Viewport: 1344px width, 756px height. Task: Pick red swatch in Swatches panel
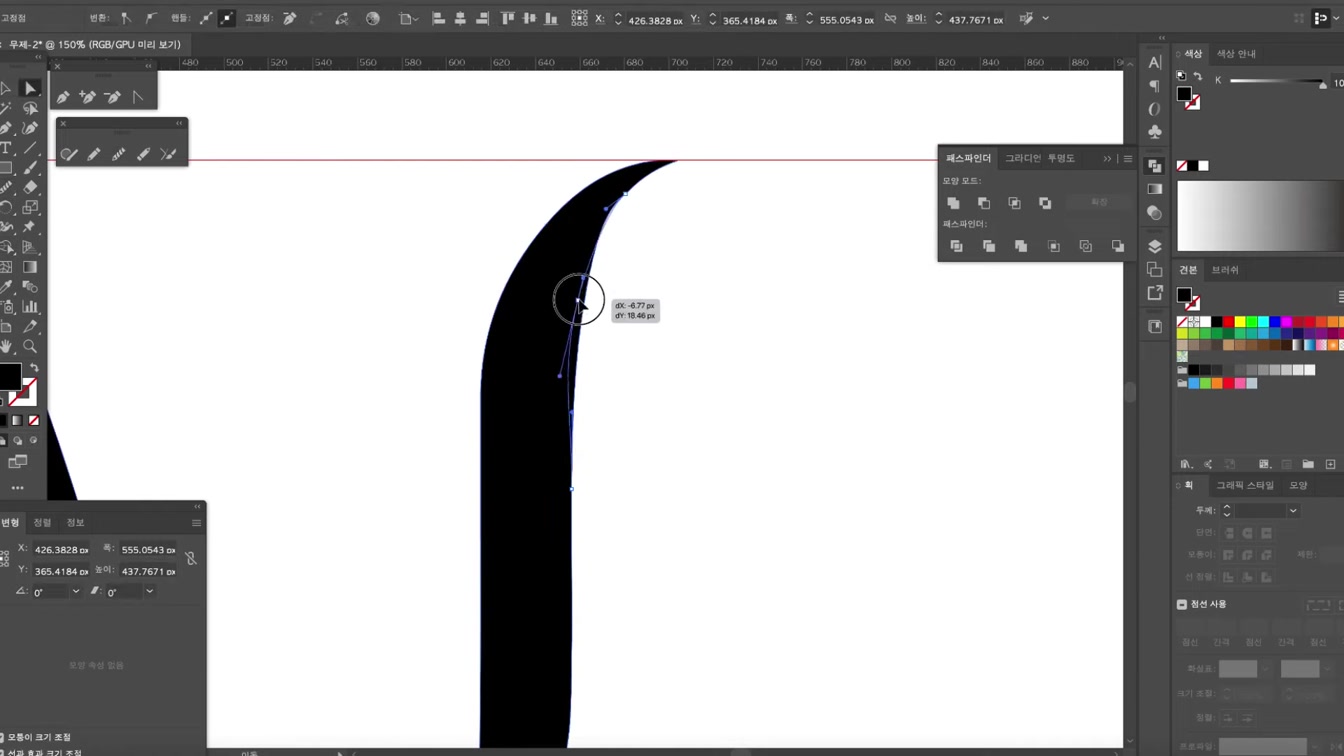(x=1228, y=322)
